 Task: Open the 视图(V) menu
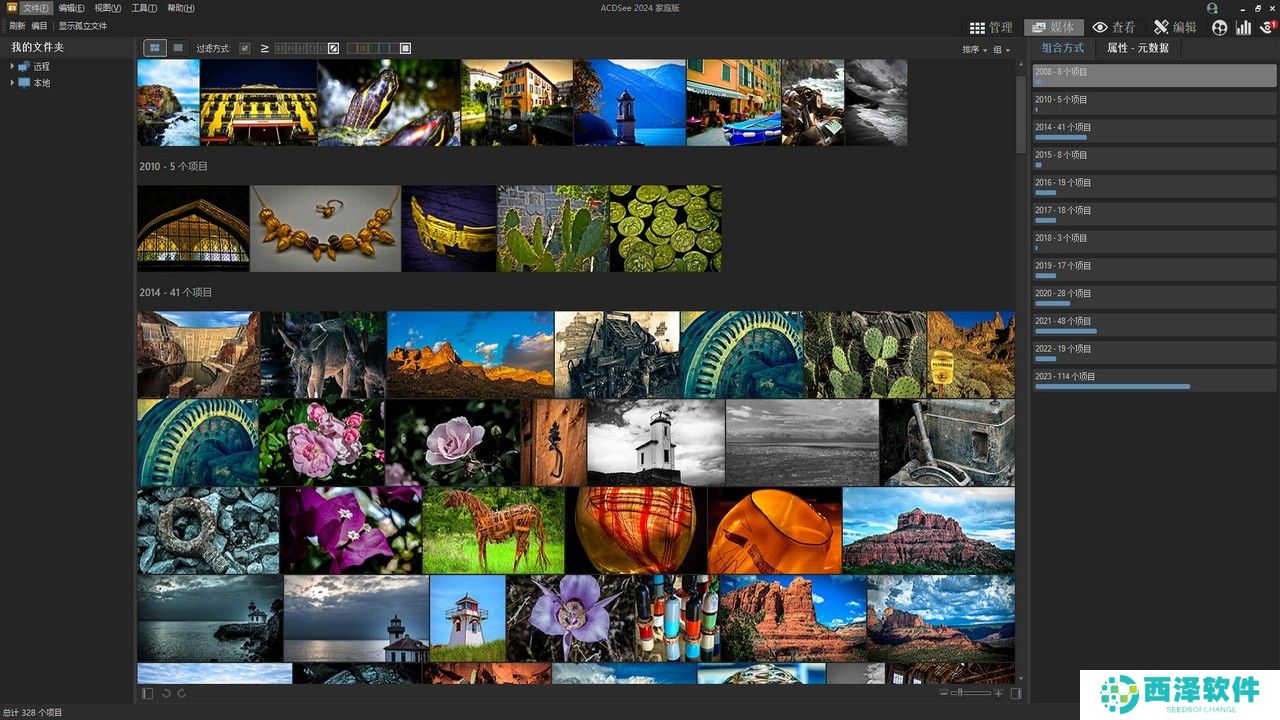[108, 8]
